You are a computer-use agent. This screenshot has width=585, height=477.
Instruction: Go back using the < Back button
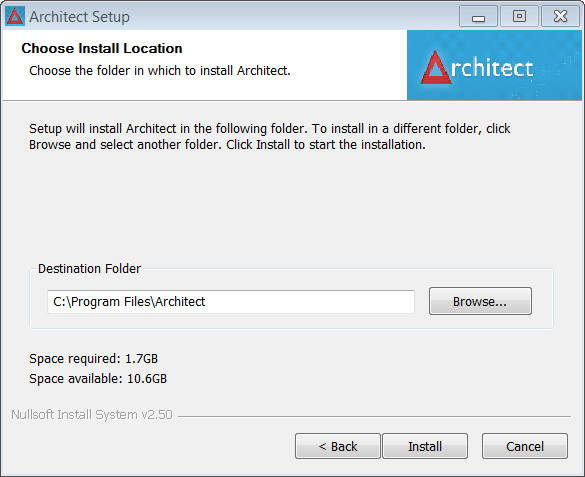click(x=338, y=446)
